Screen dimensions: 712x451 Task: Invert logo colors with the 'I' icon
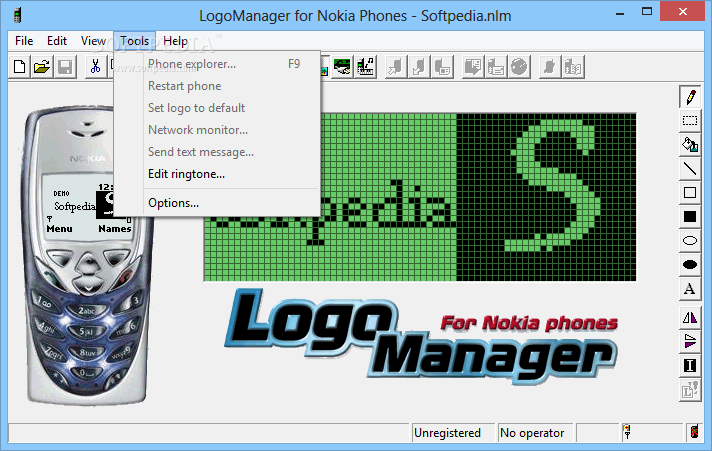pyautogui.click(x=690, y=365)
